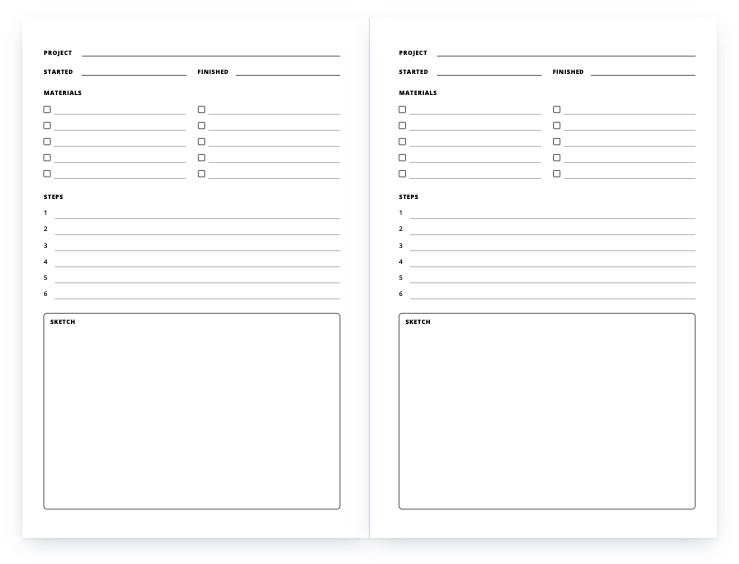Click the MATERIALS heading on right page
This screenshot has height=564, width=739.
pos(418,93)
